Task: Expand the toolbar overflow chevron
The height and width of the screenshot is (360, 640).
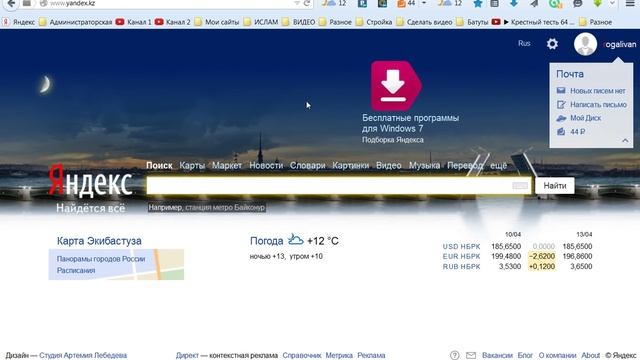Action: (612, 4)
